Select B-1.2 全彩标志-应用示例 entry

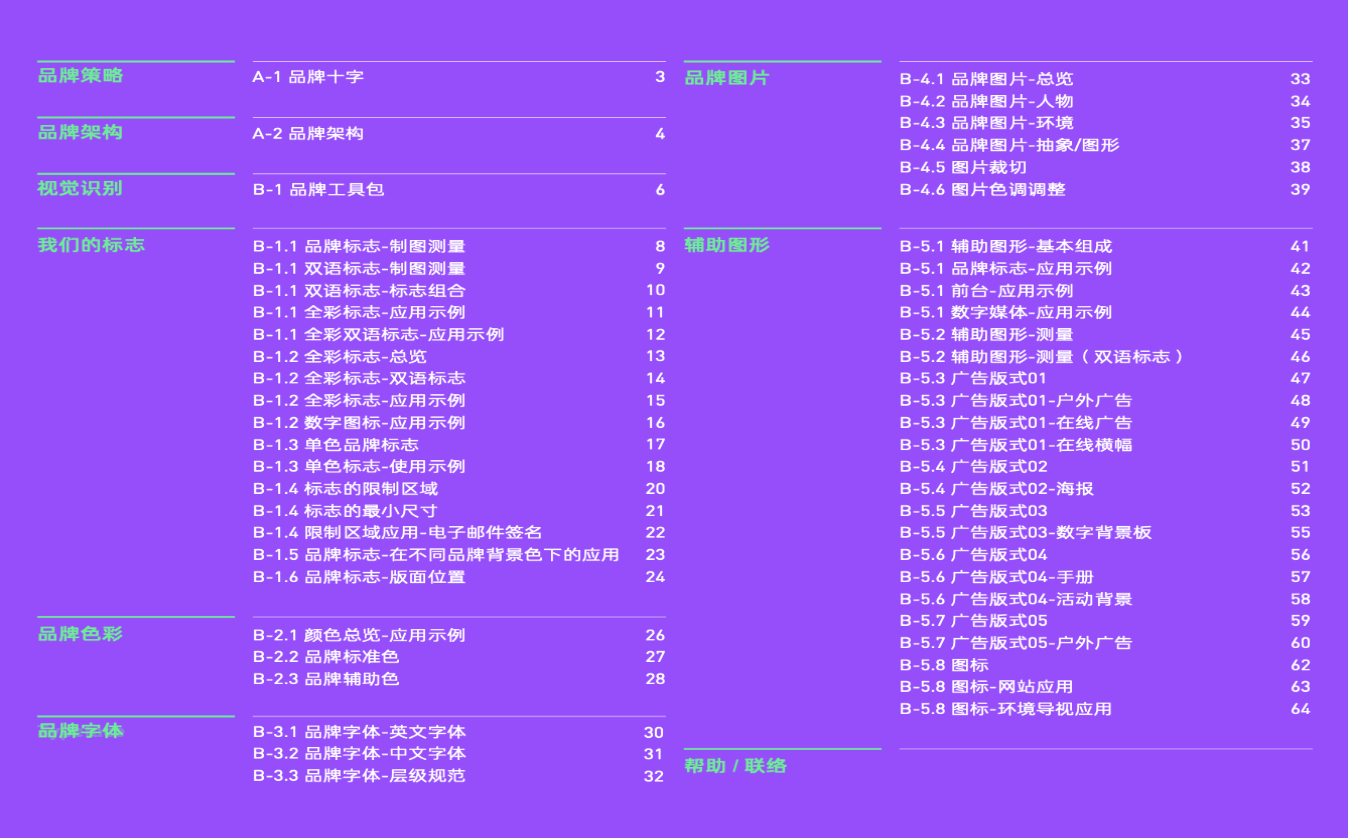point(359,400)
